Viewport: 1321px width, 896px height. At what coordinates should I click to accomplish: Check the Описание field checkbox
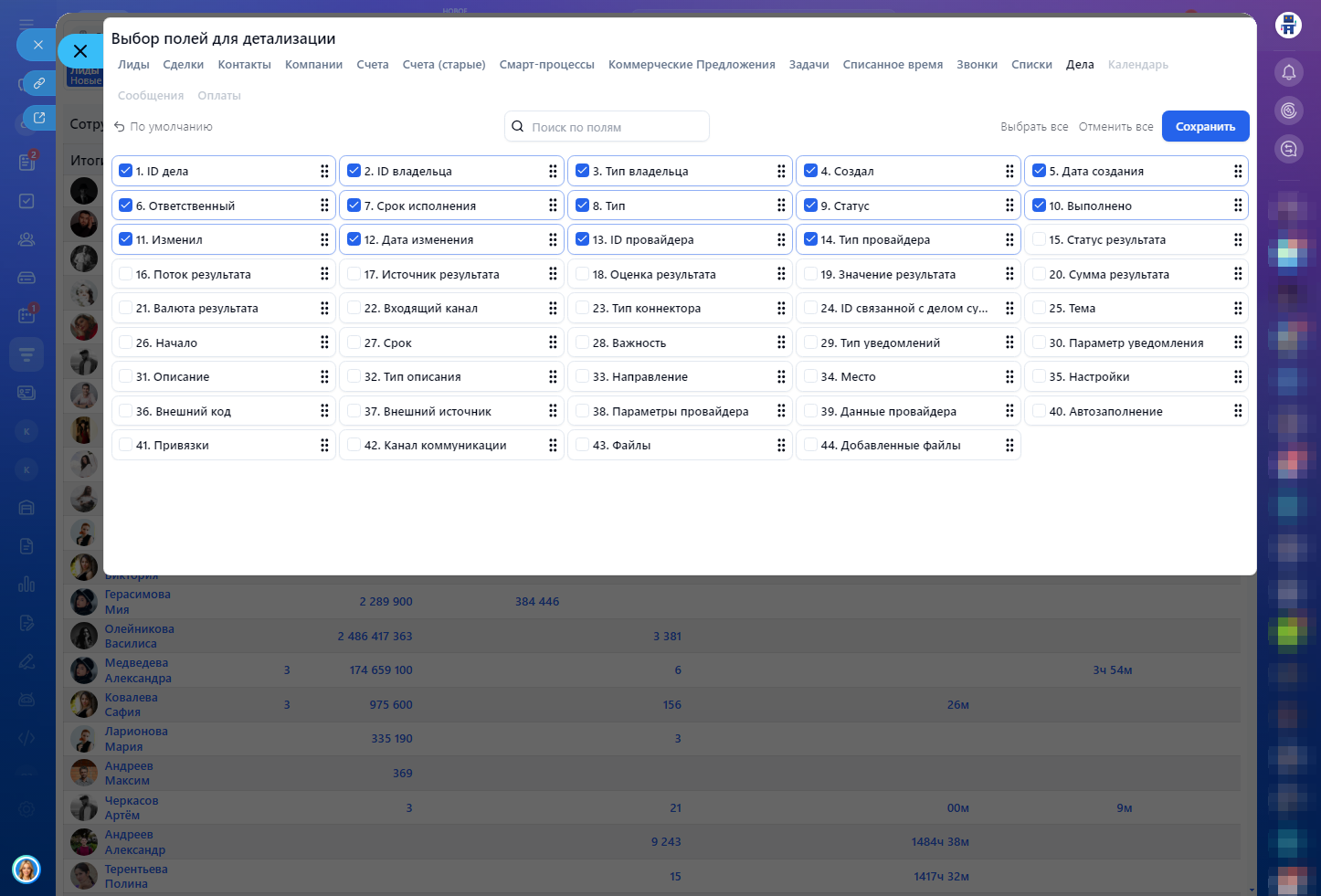(126, 376)
